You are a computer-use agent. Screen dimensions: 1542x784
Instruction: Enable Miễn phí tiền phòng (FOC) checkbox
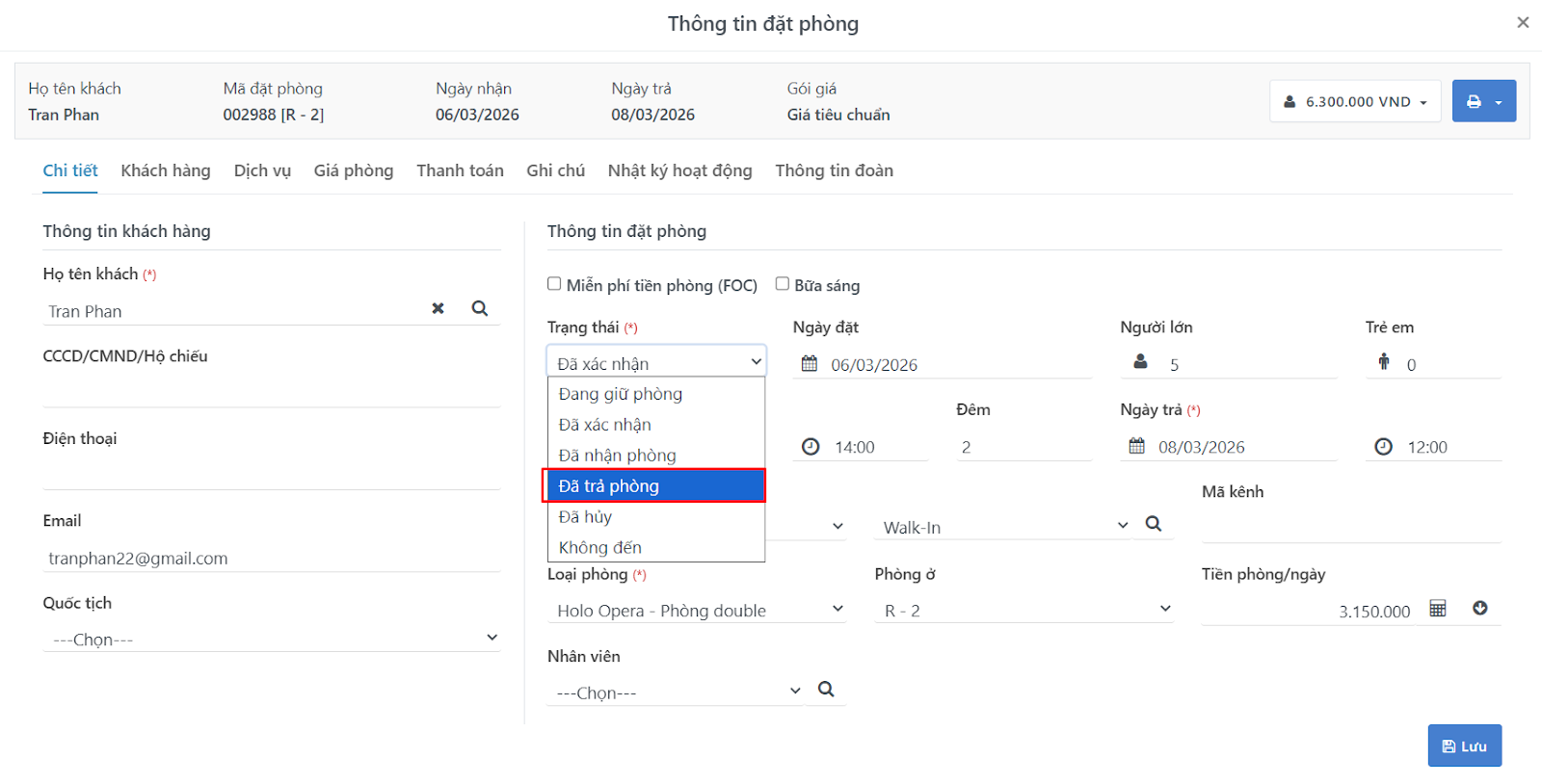[x=554, y=284]
